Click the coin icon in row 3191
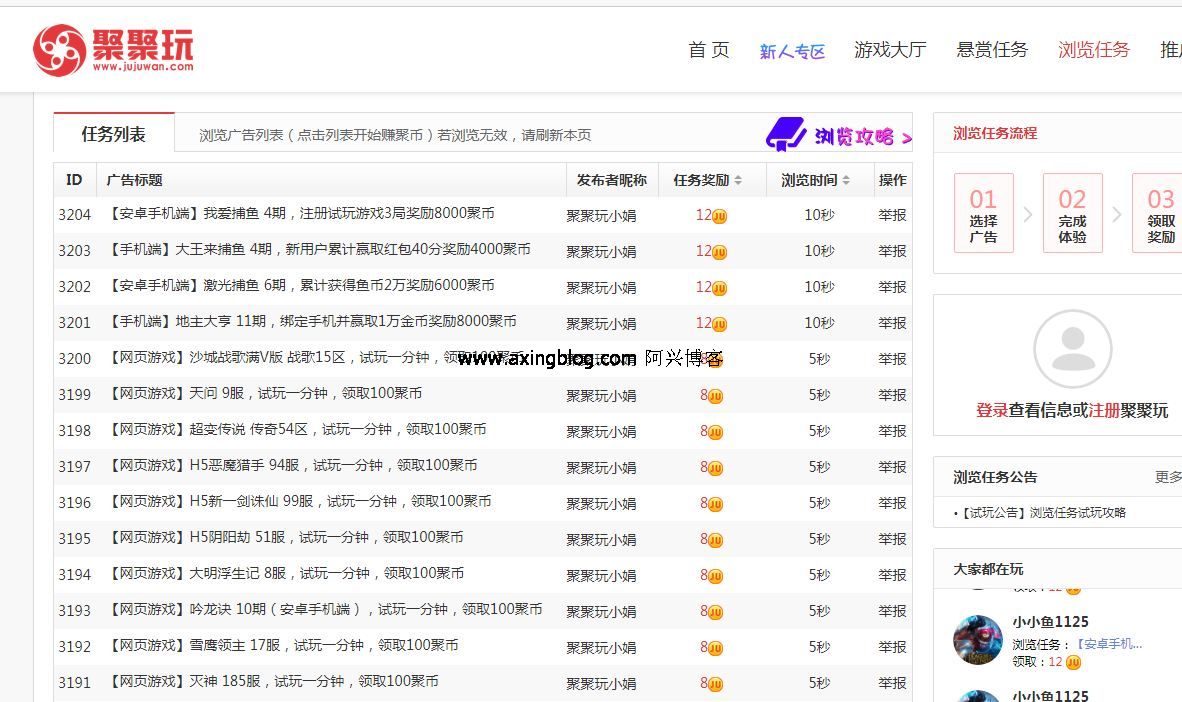 click(x=715, y=684)
